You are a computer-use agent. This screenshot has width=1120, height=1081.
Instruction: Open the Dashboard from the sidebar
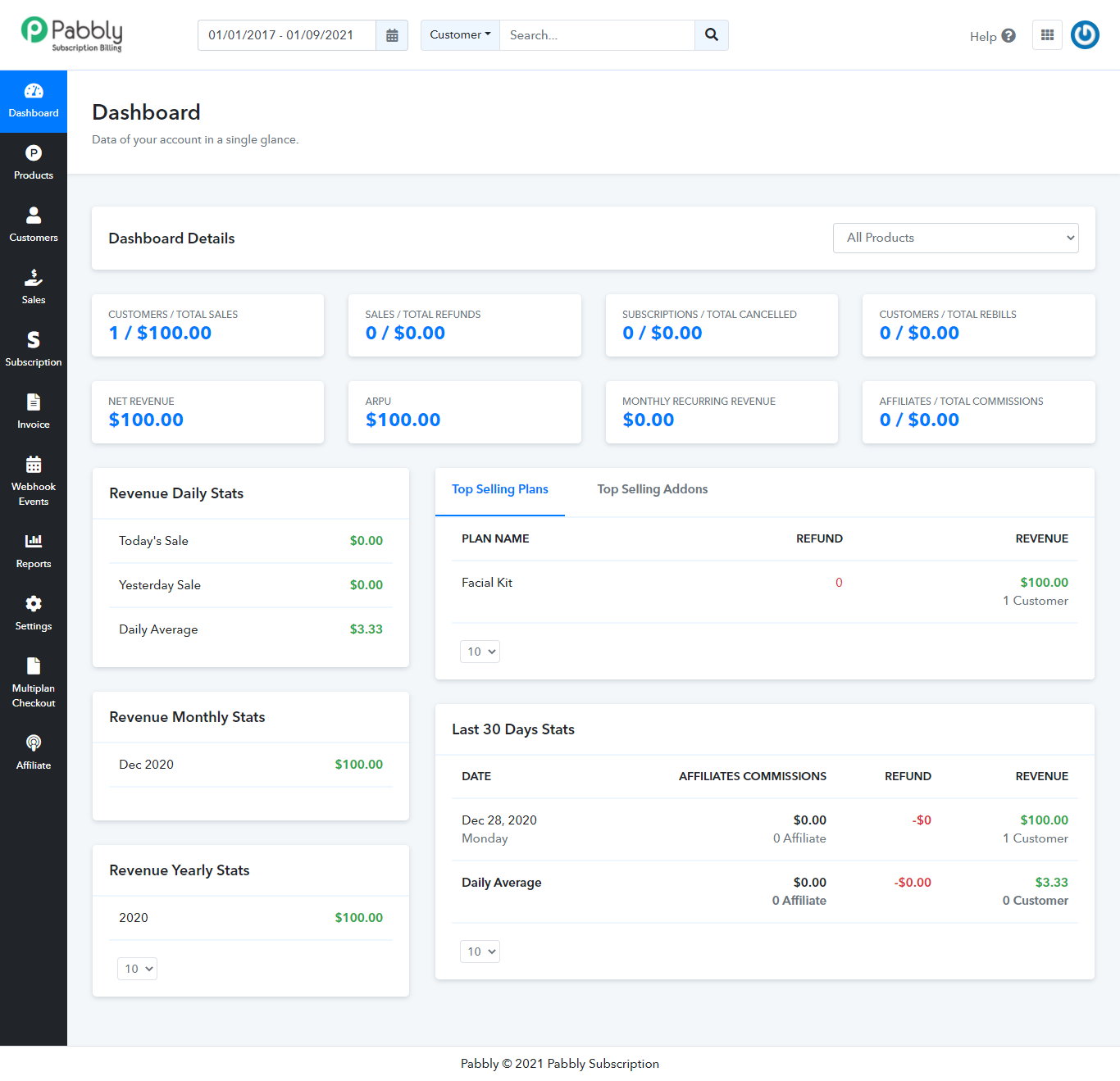(33, 100)
